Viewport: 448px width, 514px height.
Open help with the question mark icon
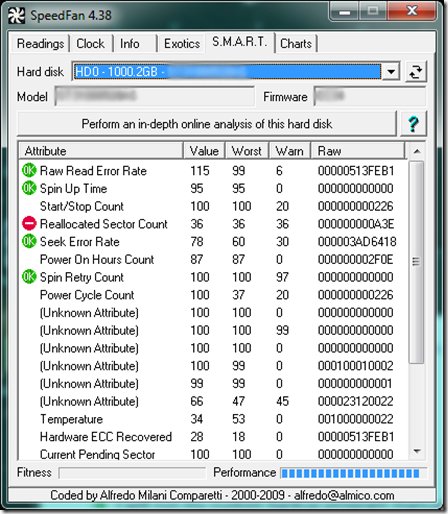click(413, 124)
